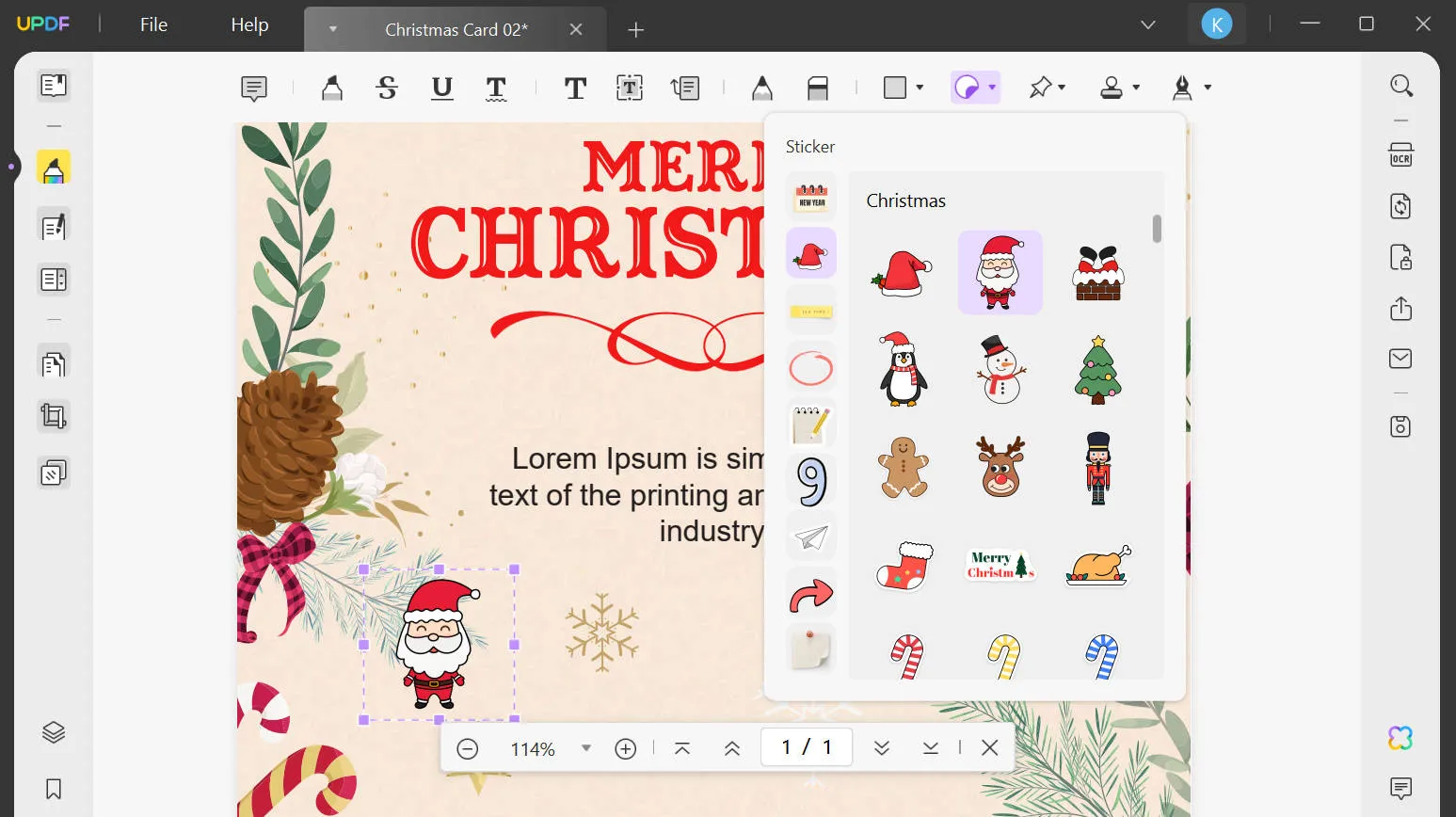Open the Stamp dropdown

1118,88
